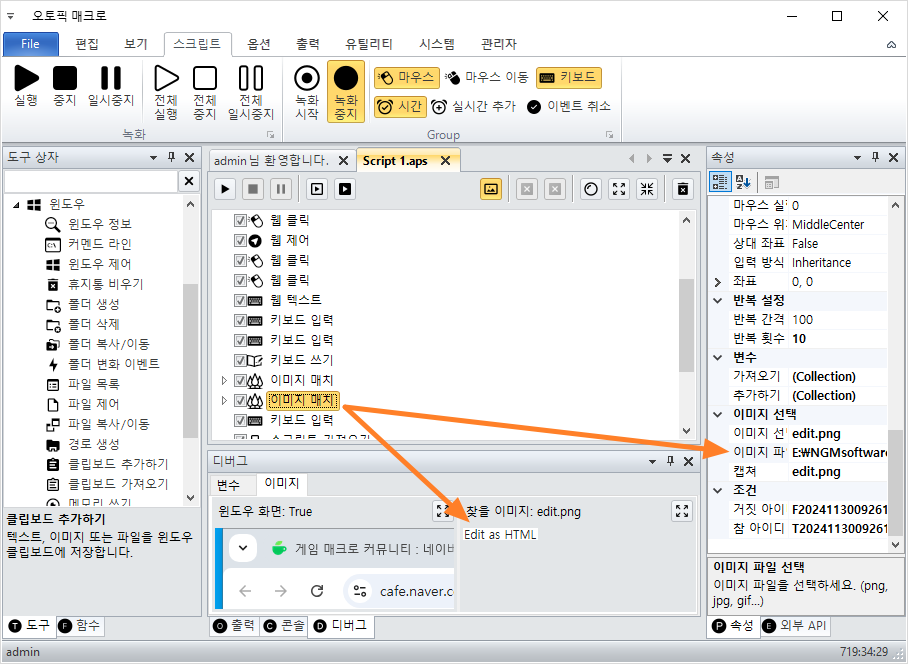The height and width of the screenshot is (664, 908).
Task: Click the 전체 실행 (Run all) icon
Action: click(166, 78)
